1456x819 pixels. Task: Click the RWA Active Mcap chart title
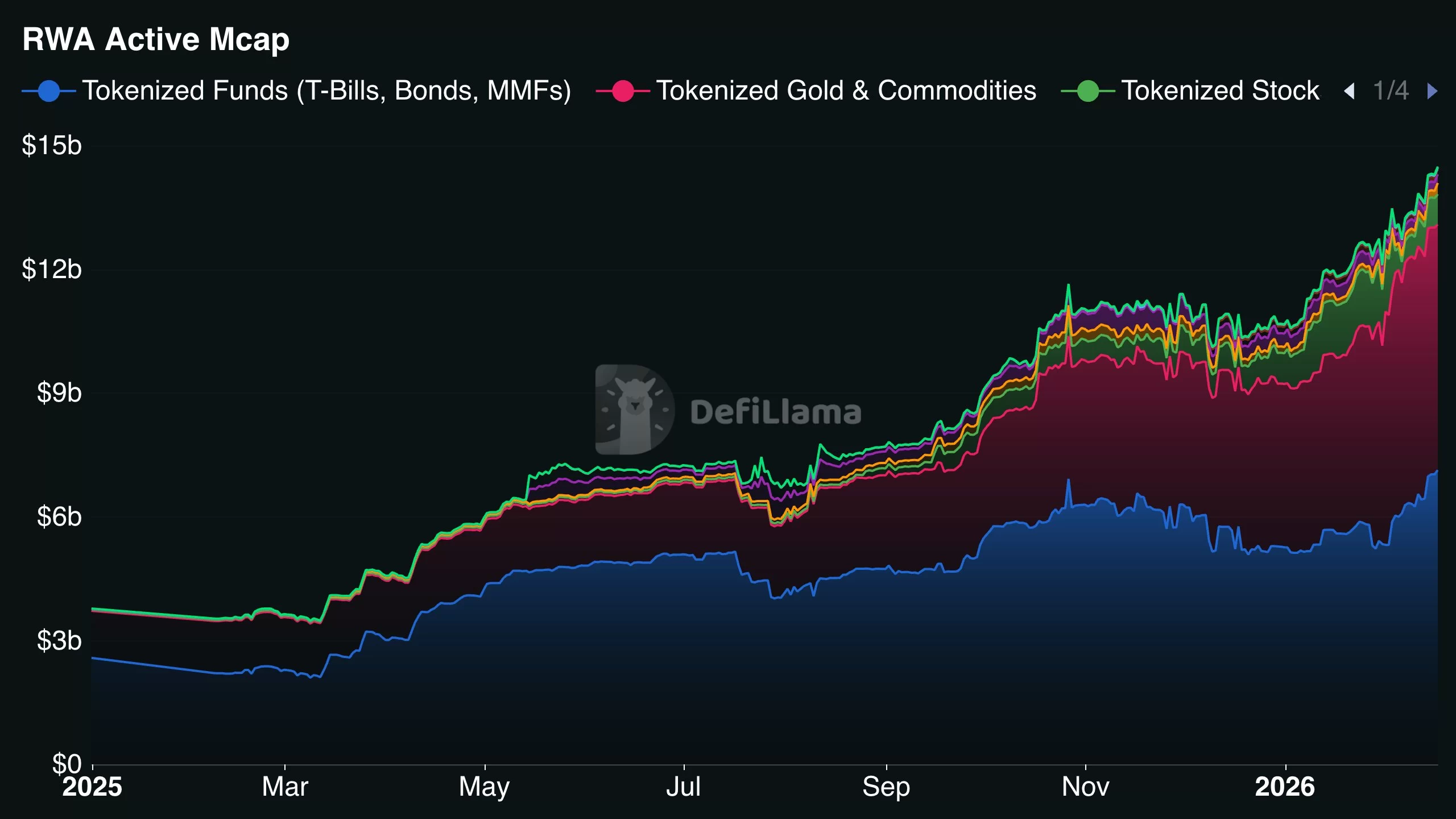coord(155,39)
